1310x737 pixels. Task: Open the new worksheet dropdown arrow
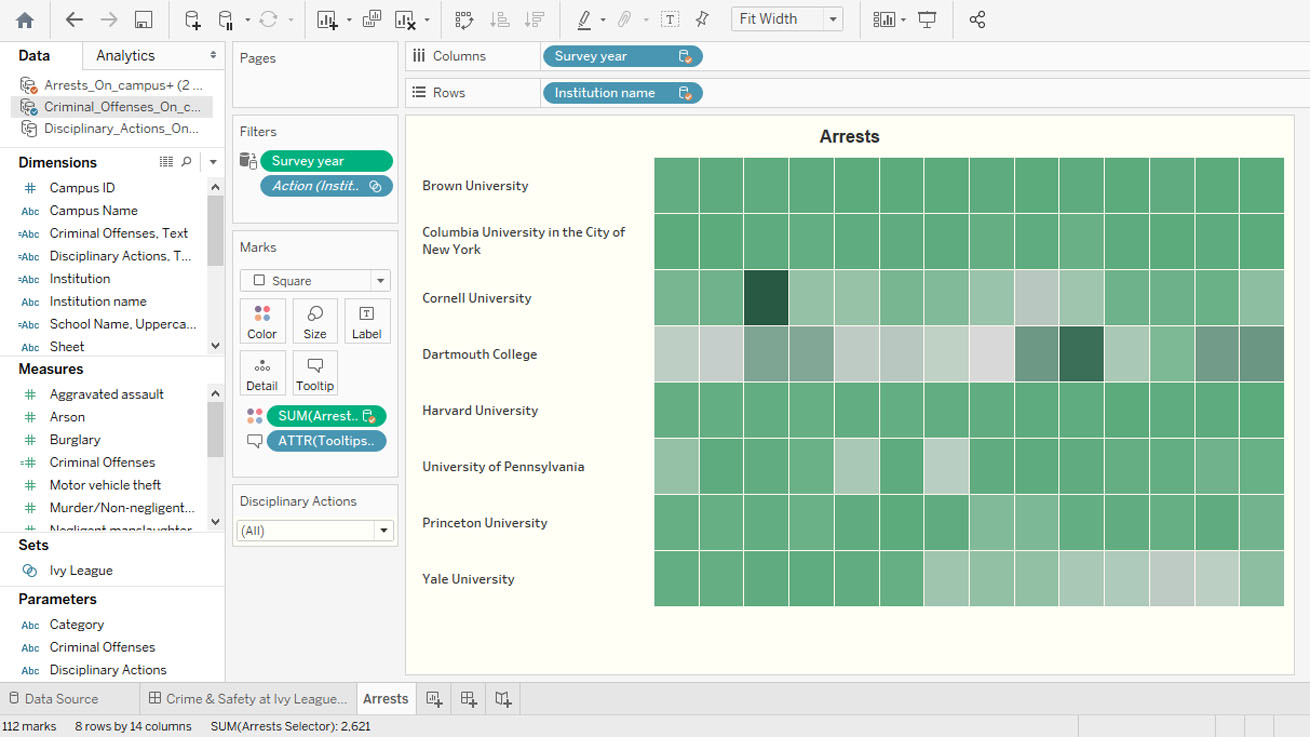click(x=349, y=20)
